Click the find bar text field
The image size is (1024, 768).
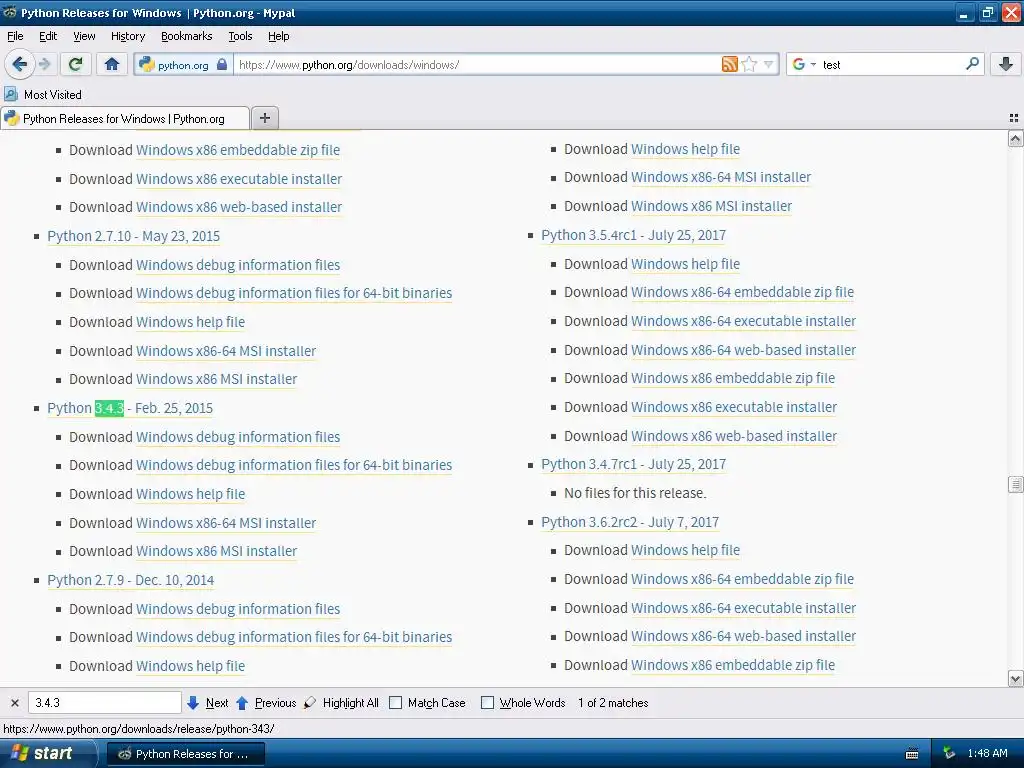104,703
